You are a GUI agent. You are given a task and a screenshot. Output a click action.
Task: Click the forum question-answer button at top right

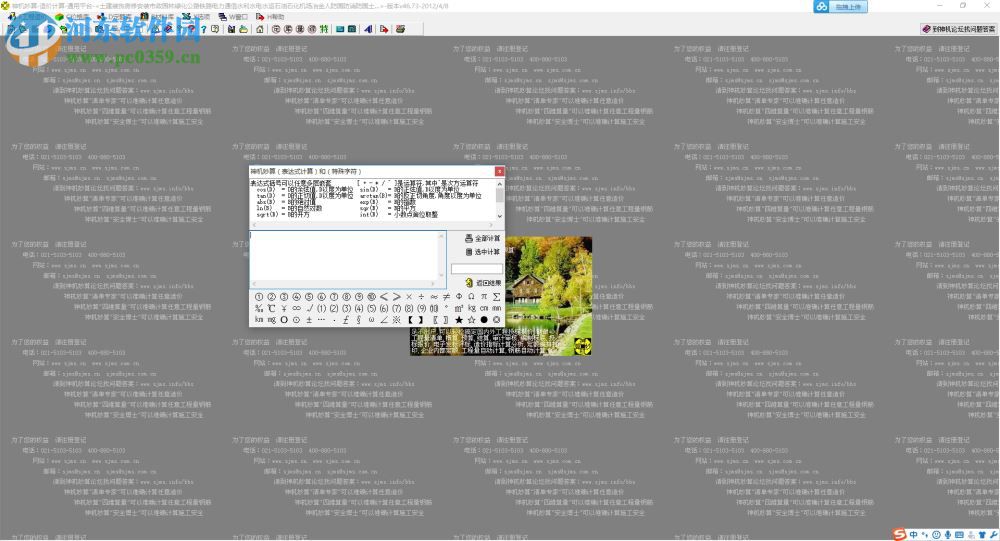[x=958, y=30]
